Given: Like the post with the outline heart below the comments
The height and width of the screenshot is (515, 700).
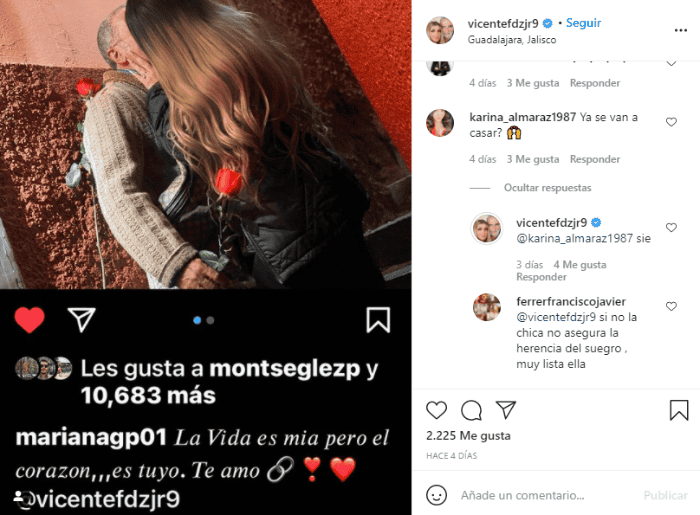Looking at the screenshot, I should [x=436, y=410].
